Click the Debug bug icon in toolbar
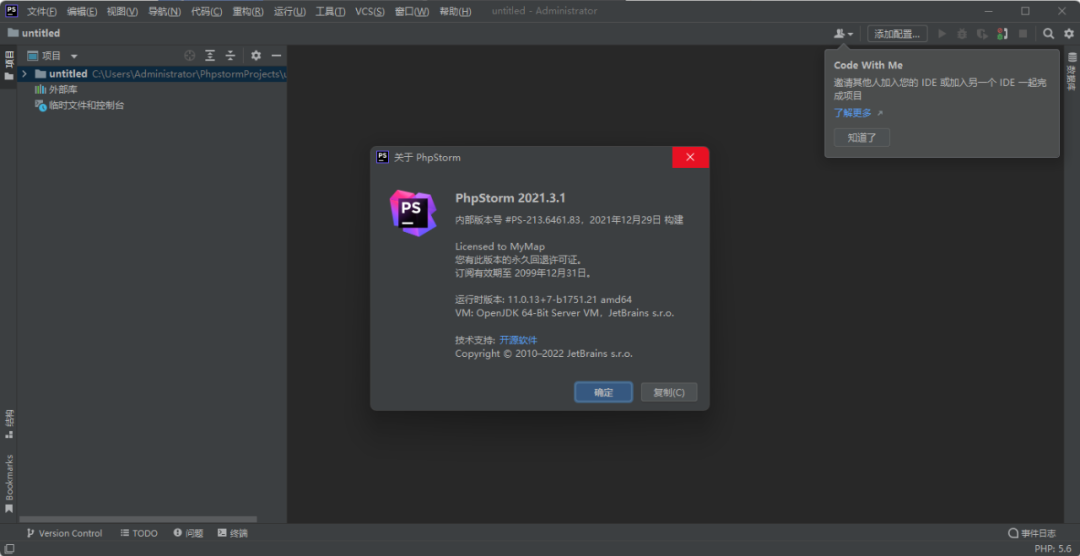 point(962,33)
